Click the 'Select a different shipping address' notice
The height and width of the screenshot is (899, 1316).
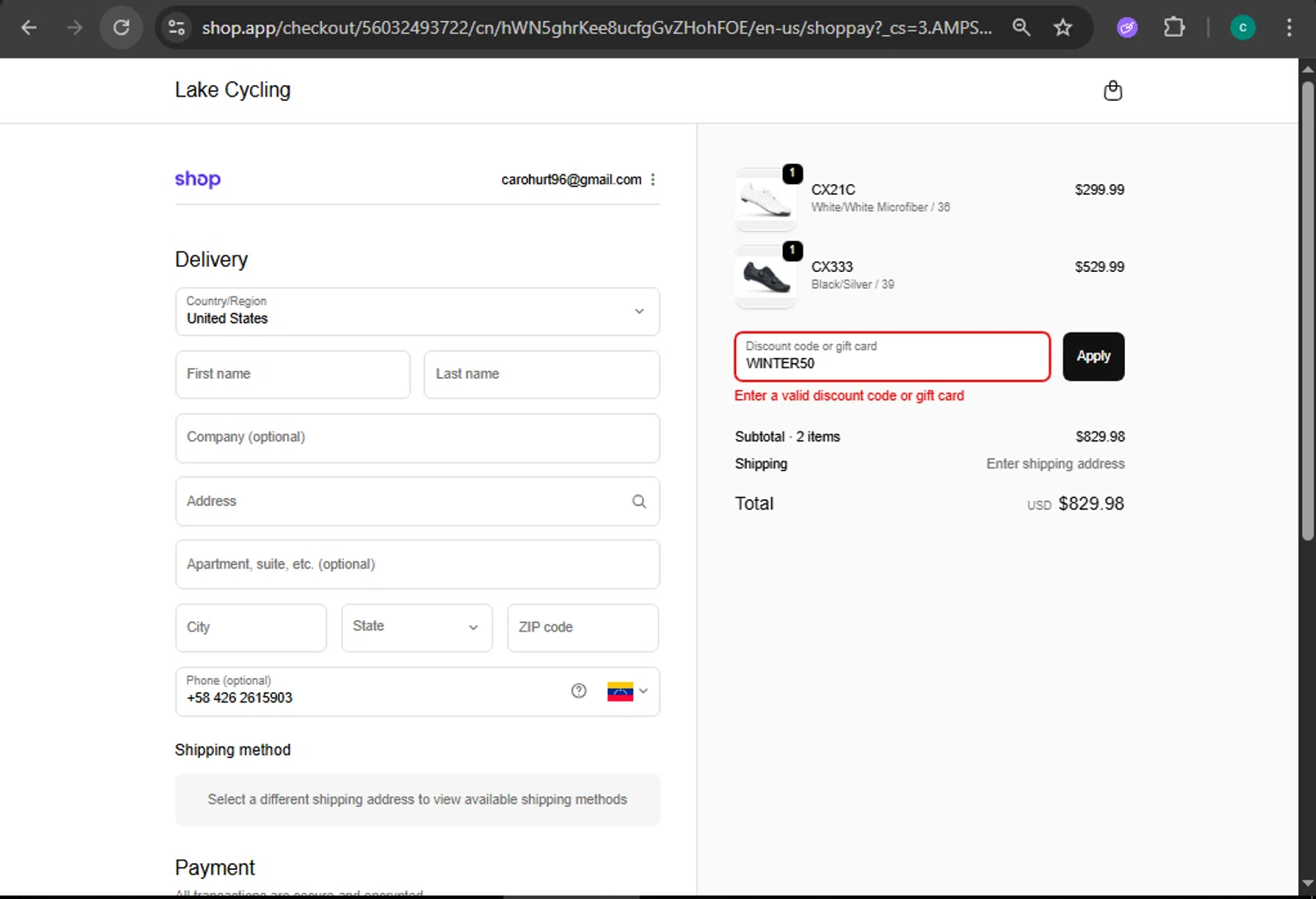tap(418, 800)
